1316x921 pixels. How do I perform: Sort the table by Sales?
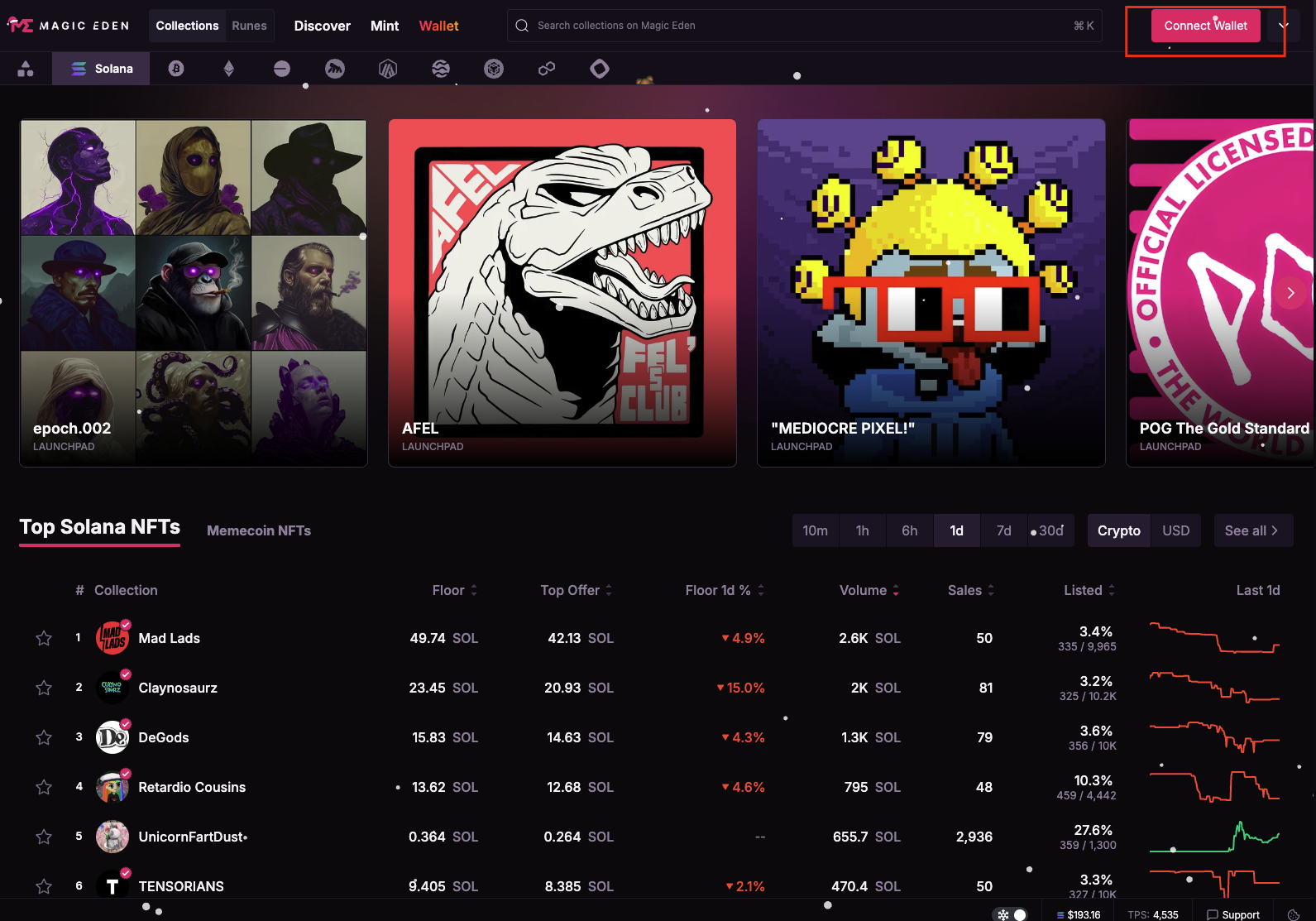pyautogui.click(x=971, y=590)
